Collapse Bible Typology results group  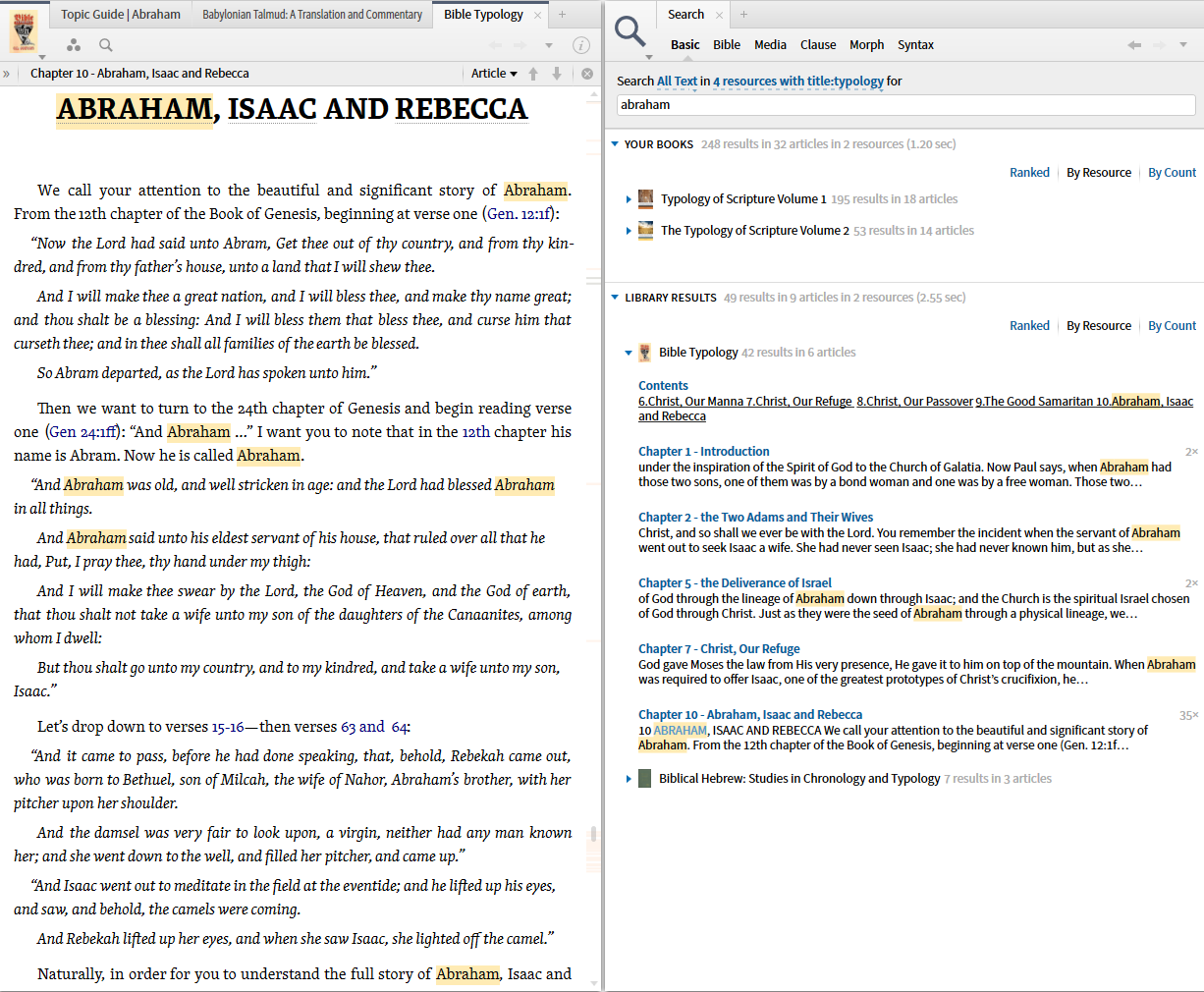coord(629,353)
